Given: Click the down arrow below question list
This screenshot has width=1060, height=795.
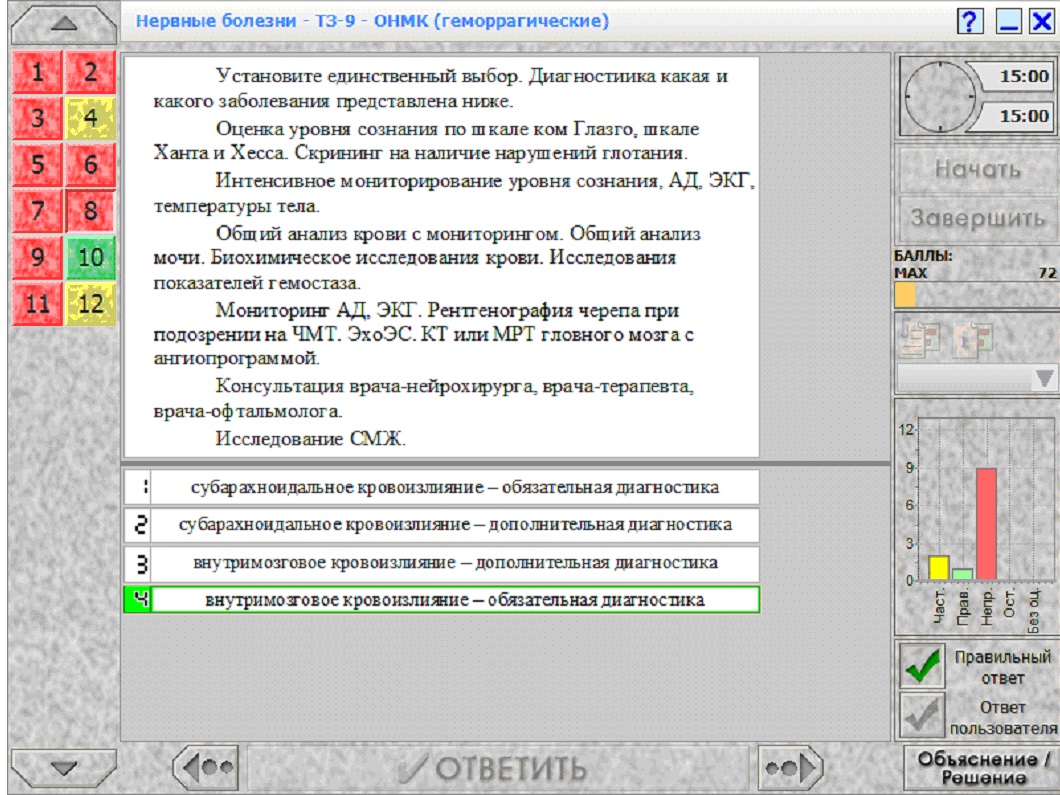Looking at the screenshot, I should [x=64, y=768].
